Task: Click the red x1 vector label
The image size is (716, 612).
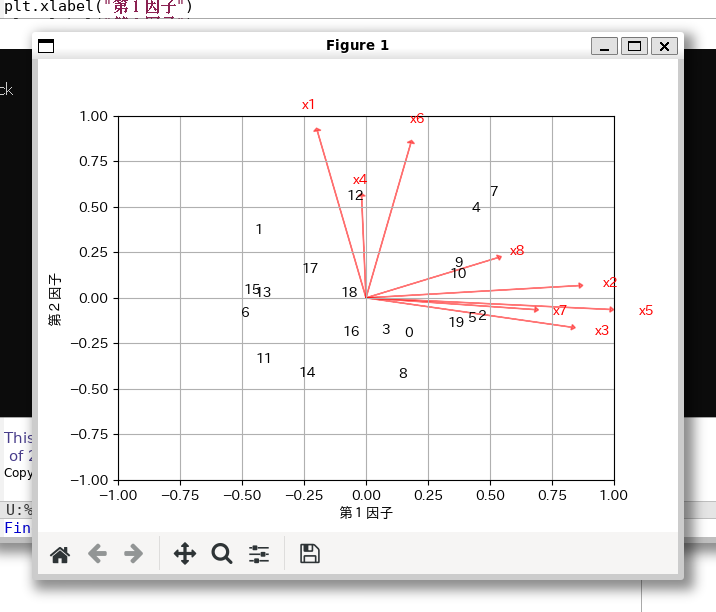Action: click(x=308, y=105)
